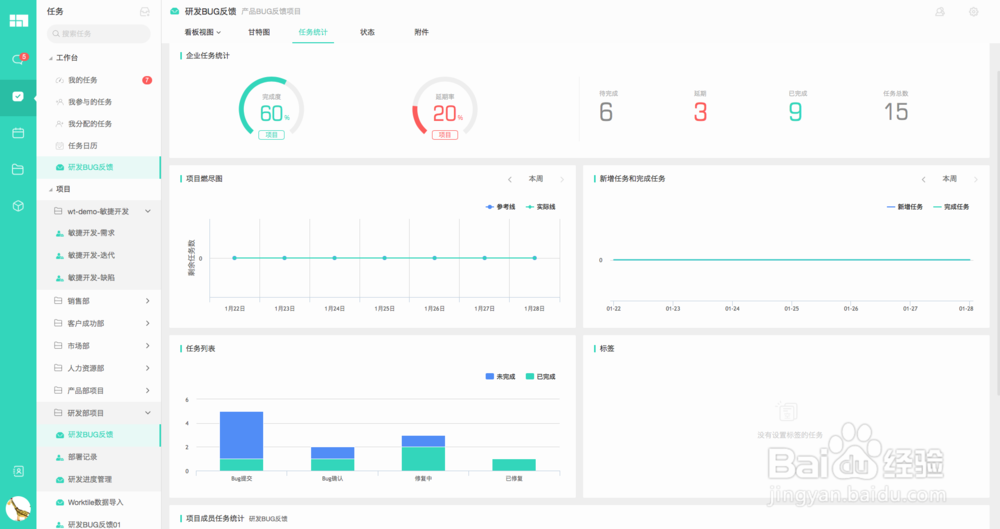
Task: Go to next week in 新增任务和完成任务
Action: tap(976, 179)
